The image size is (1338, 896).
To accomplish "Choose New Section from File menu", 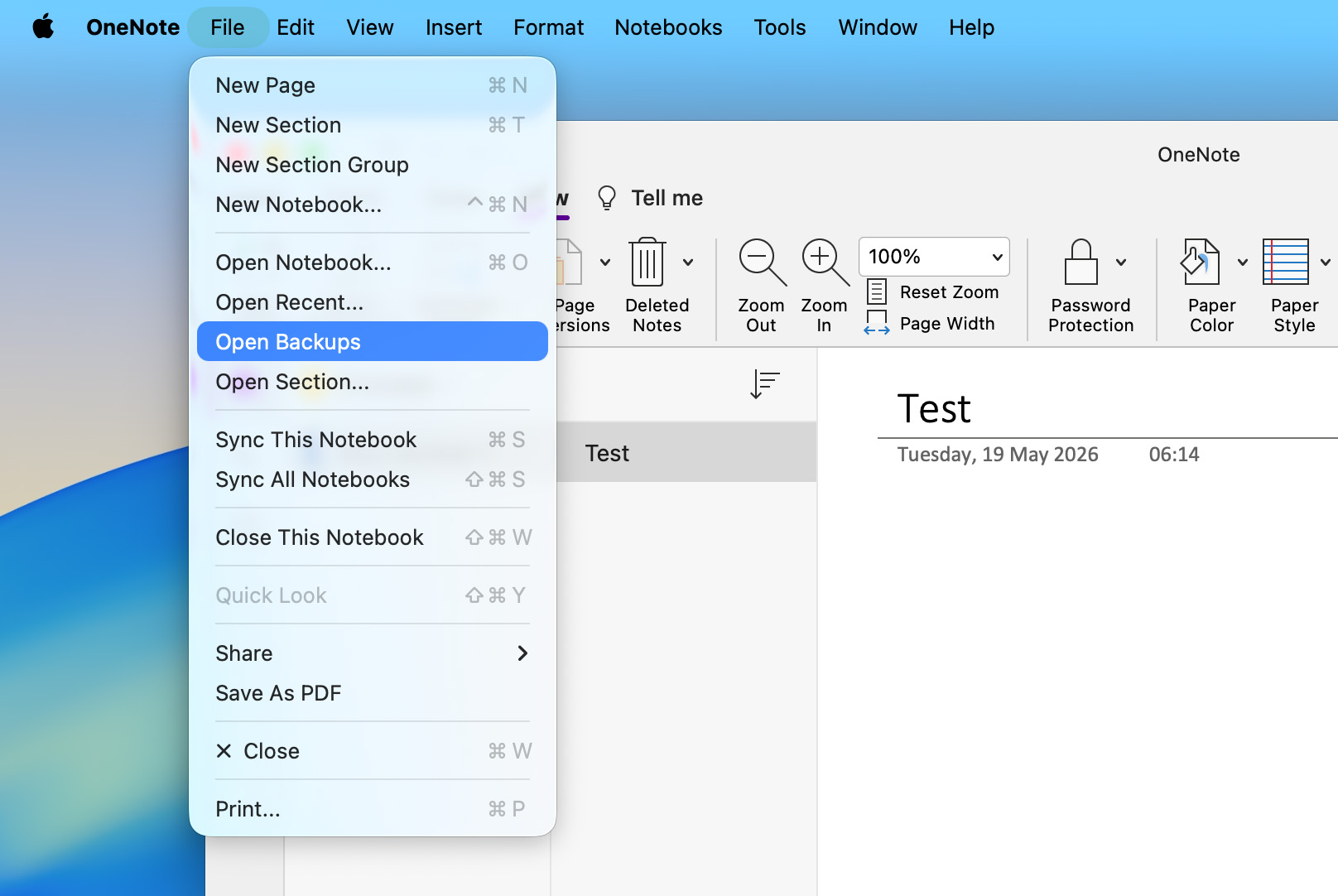I will (373, 125).
